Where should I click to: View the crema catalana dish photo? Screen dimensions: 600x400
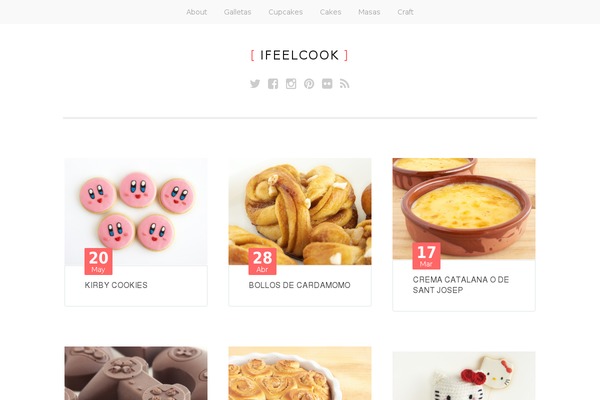point(464,209)
